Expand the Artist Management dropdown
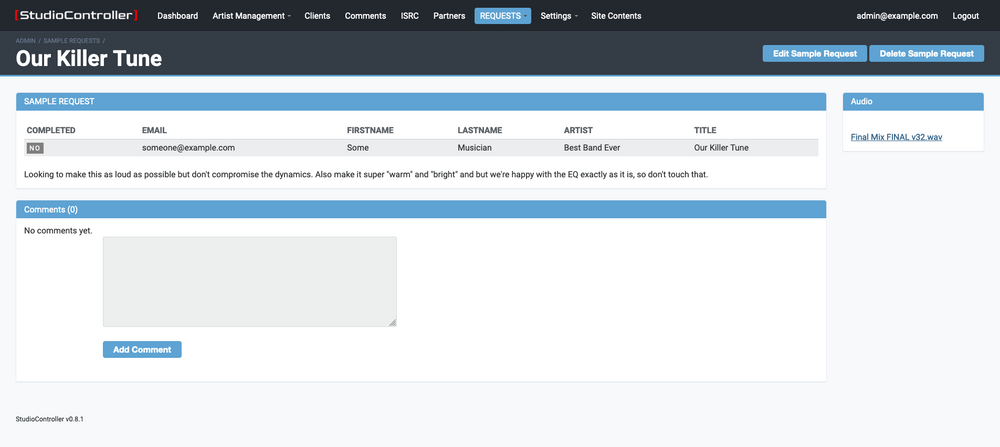 click(251, 16)
